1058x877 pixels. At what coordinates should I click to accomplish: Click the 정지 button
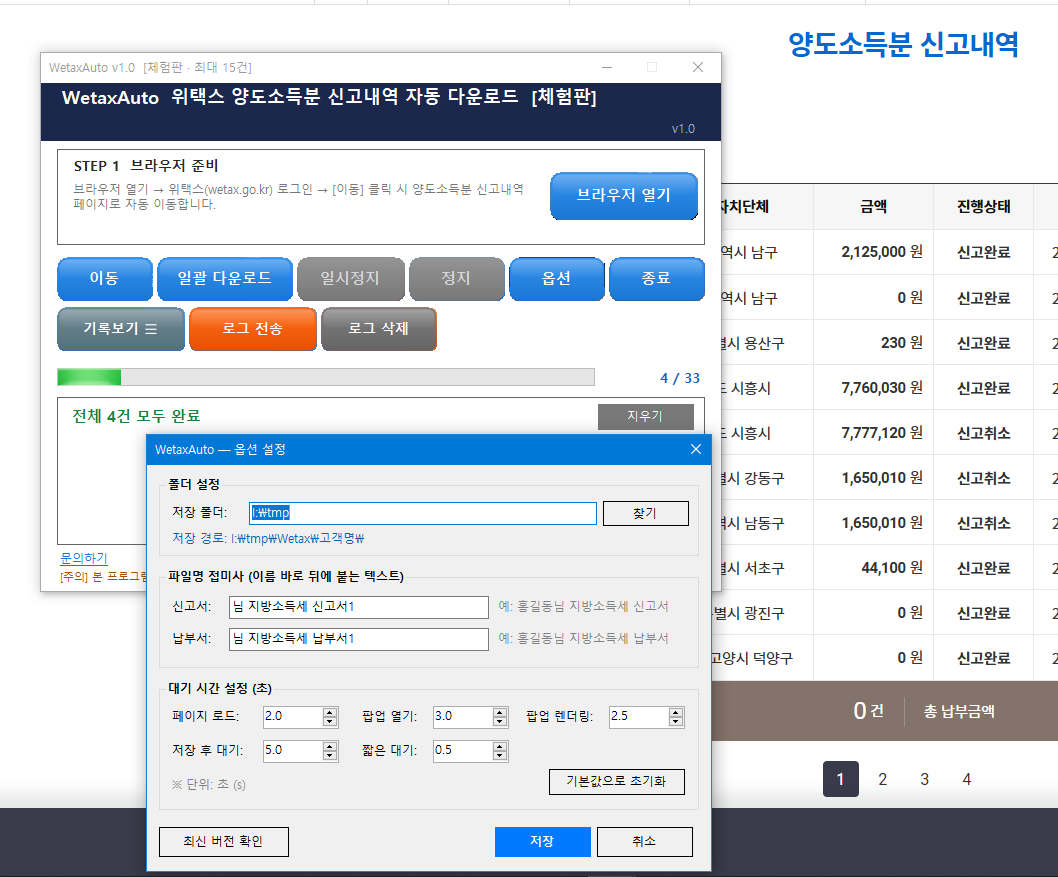[x=456, y=279]
